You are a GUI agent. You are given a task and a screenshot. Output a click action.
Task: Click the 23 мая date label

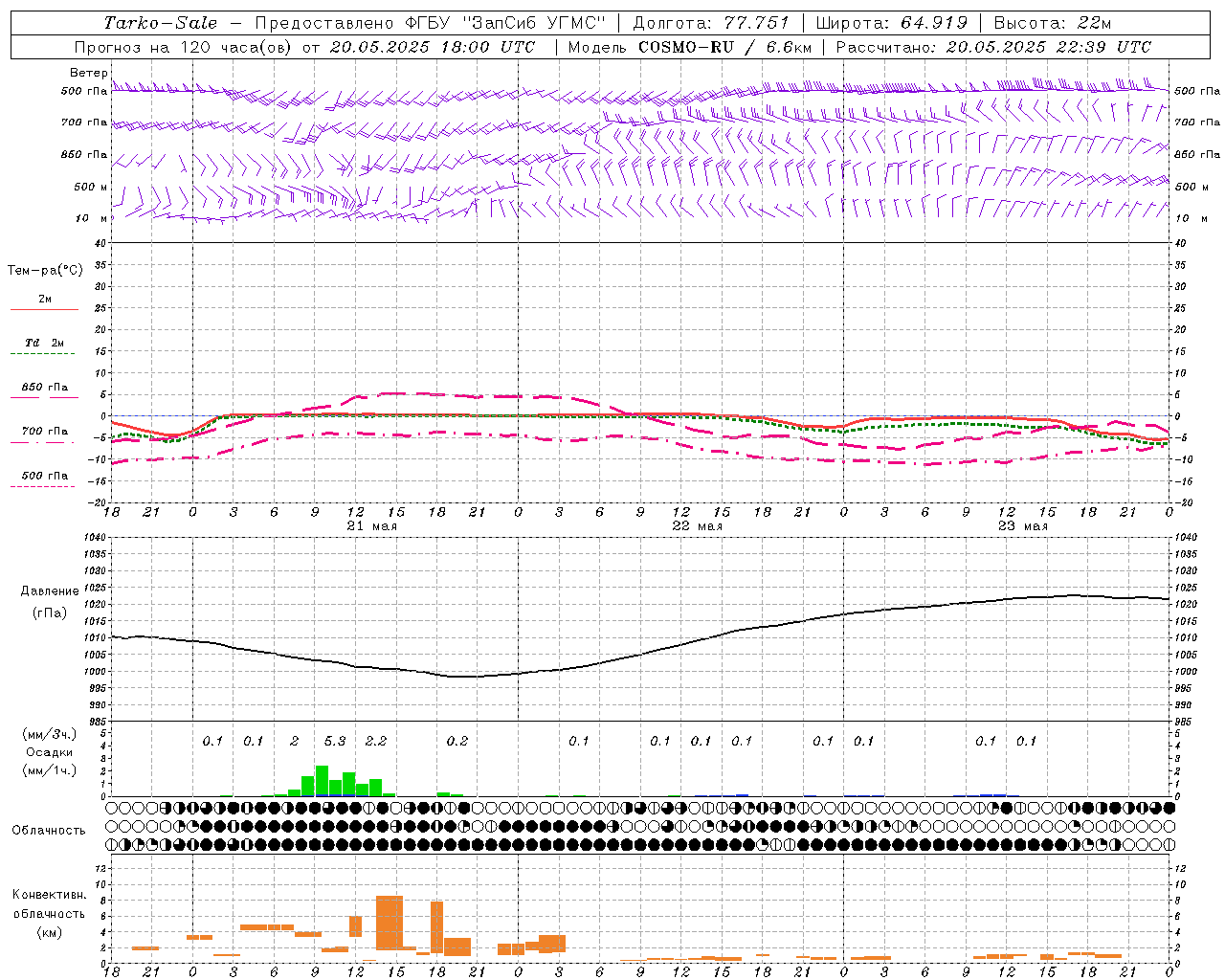1022,526
